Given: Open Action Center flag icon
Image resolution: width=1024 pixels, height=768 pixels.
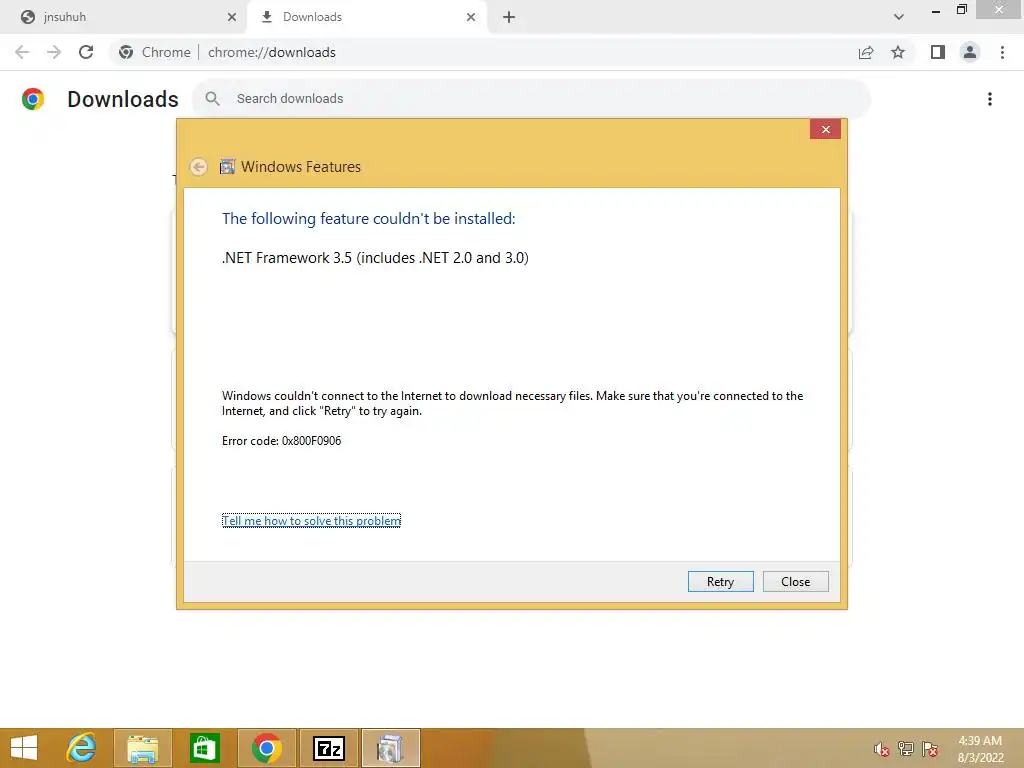Looking at the screenshot, I should (x=930, y=749).
